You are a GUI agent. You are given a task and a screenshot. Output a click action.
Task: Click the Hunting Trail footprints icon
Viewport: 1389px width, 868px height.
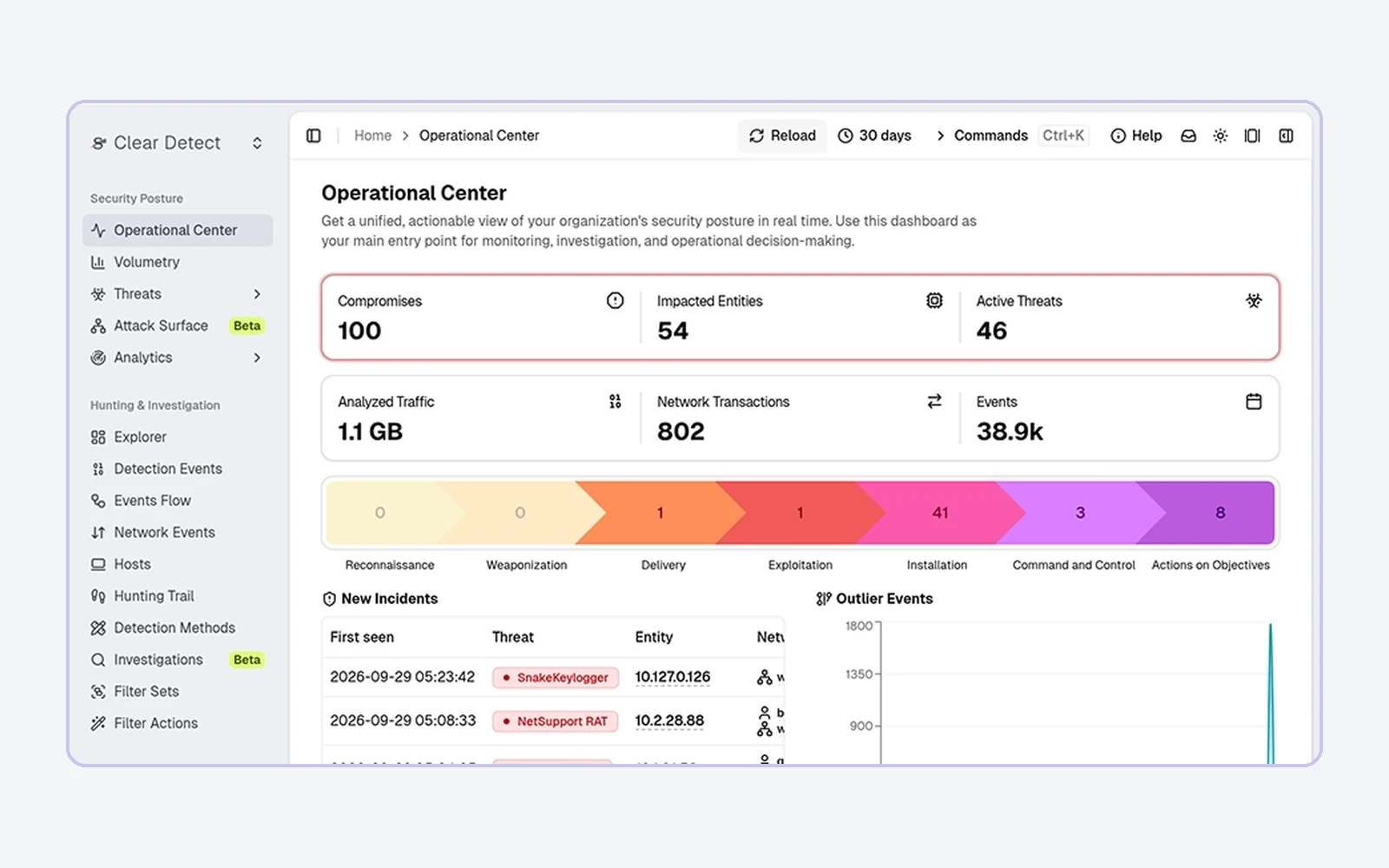pyautogui.click(x=98, y=596)
